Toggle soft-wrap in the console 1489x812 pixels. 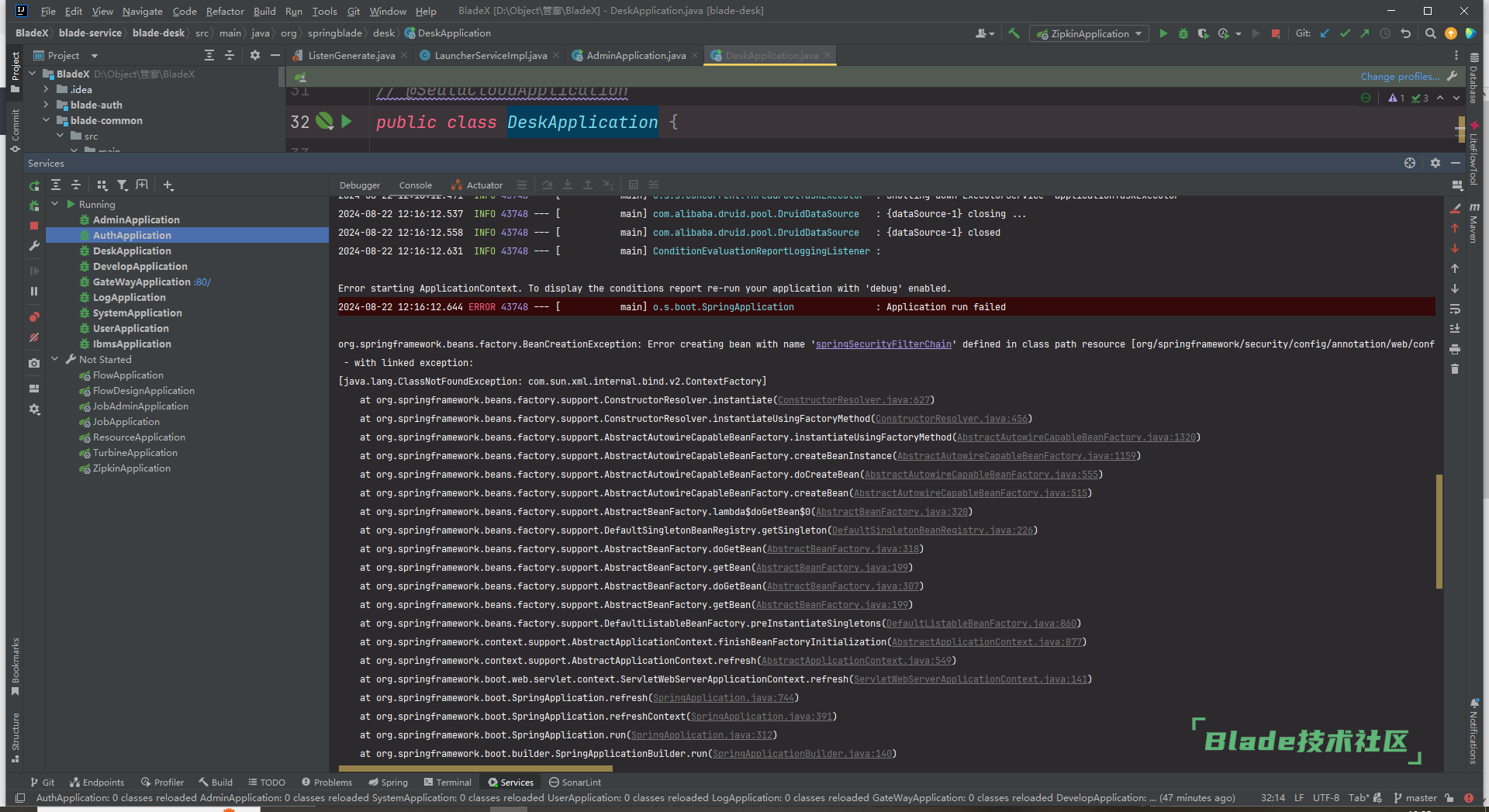[x=1455, y=309]
